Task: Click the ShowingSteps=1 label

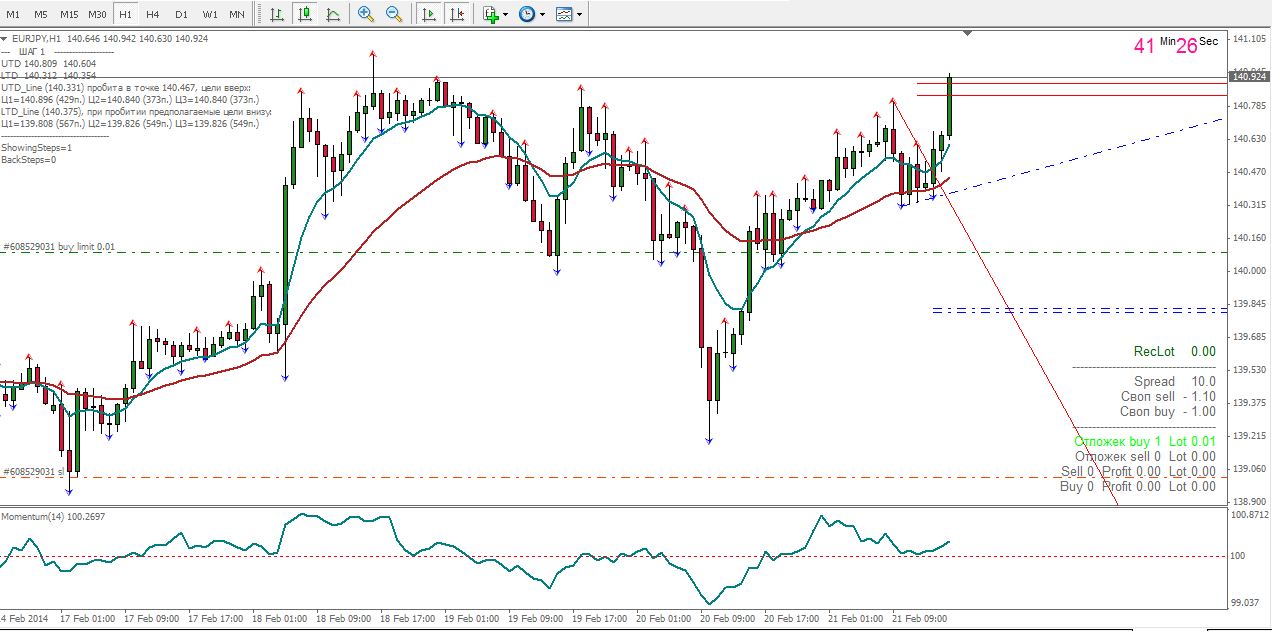Action: (36, 147)
